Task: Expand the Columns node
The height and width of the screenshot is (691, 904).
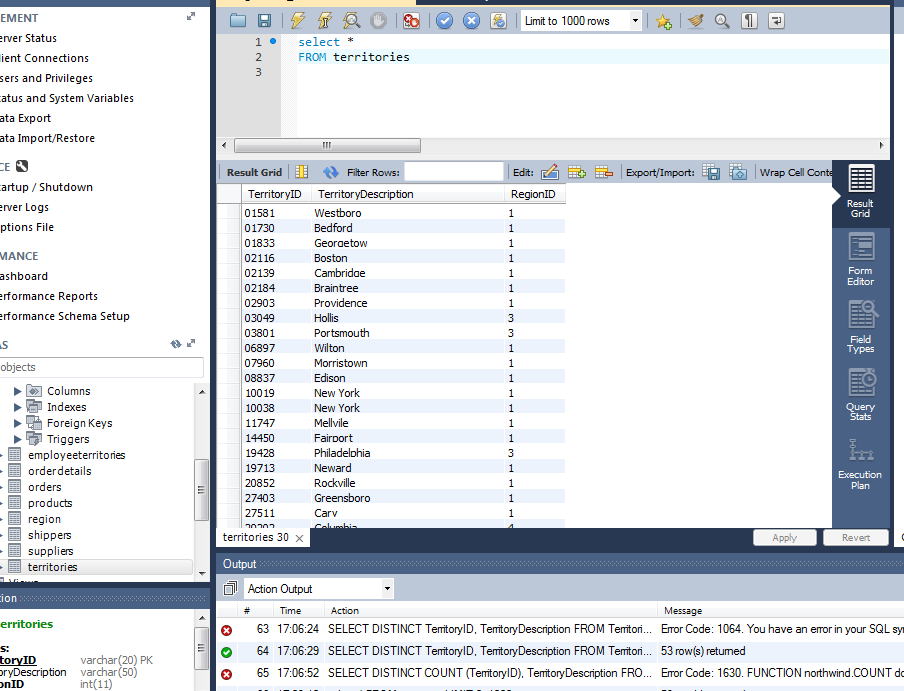Action: 17,391
